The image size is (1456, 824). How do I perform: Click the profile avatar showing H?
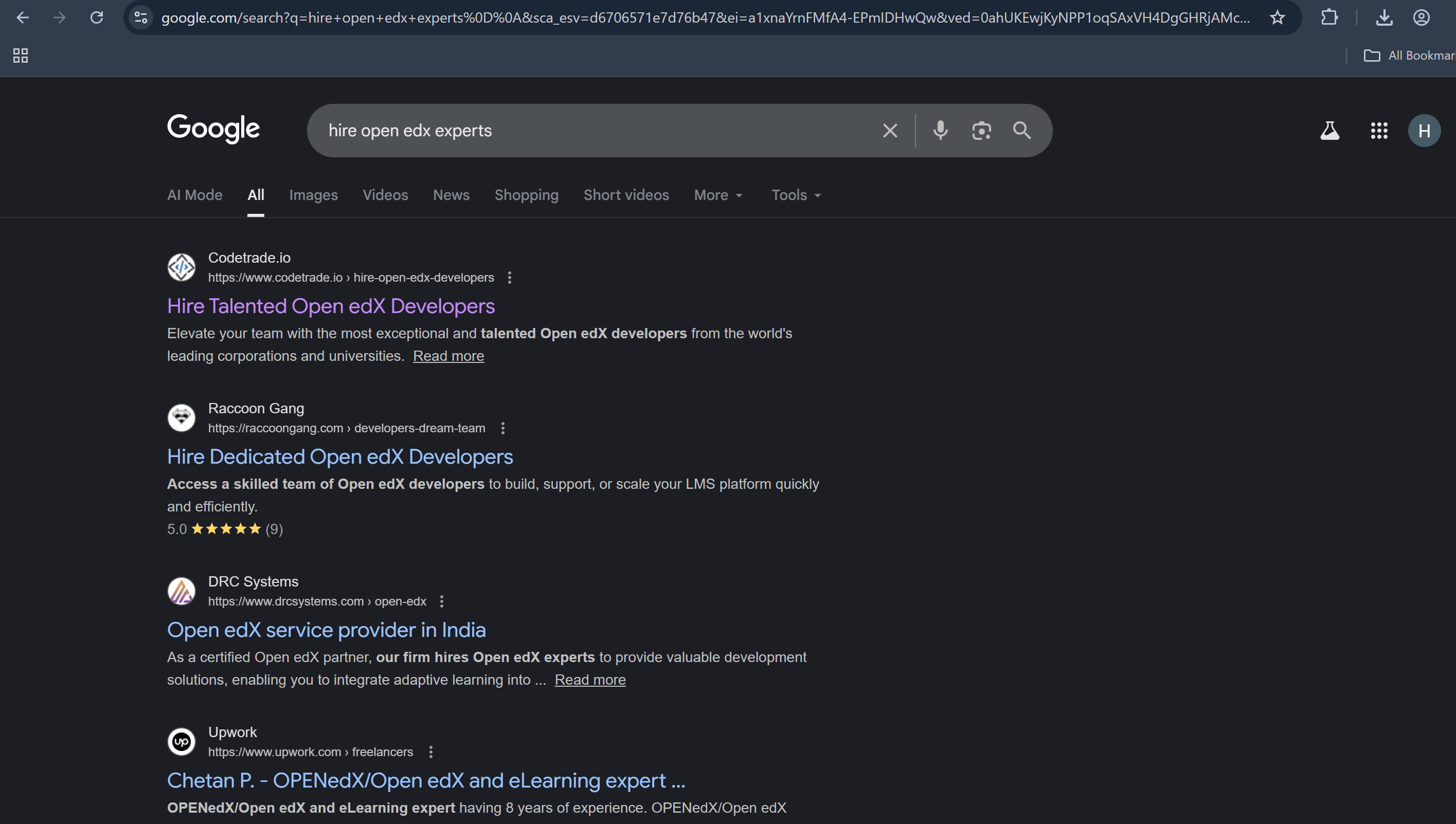tap(1424, 130)
